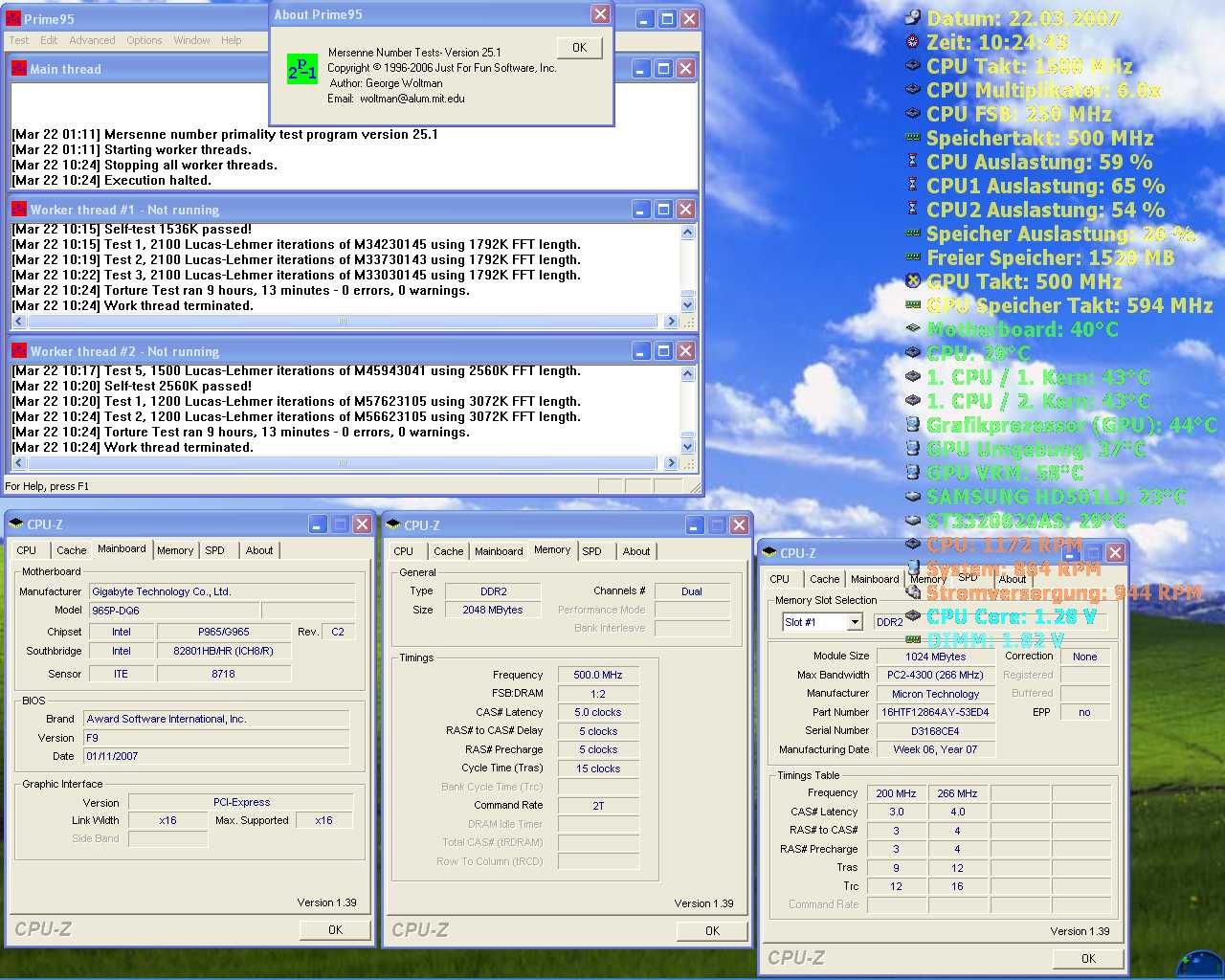Click the CAS# Latency 5.0 clocks field
The width and height of the screenshot is (1225, 980).
598,712
